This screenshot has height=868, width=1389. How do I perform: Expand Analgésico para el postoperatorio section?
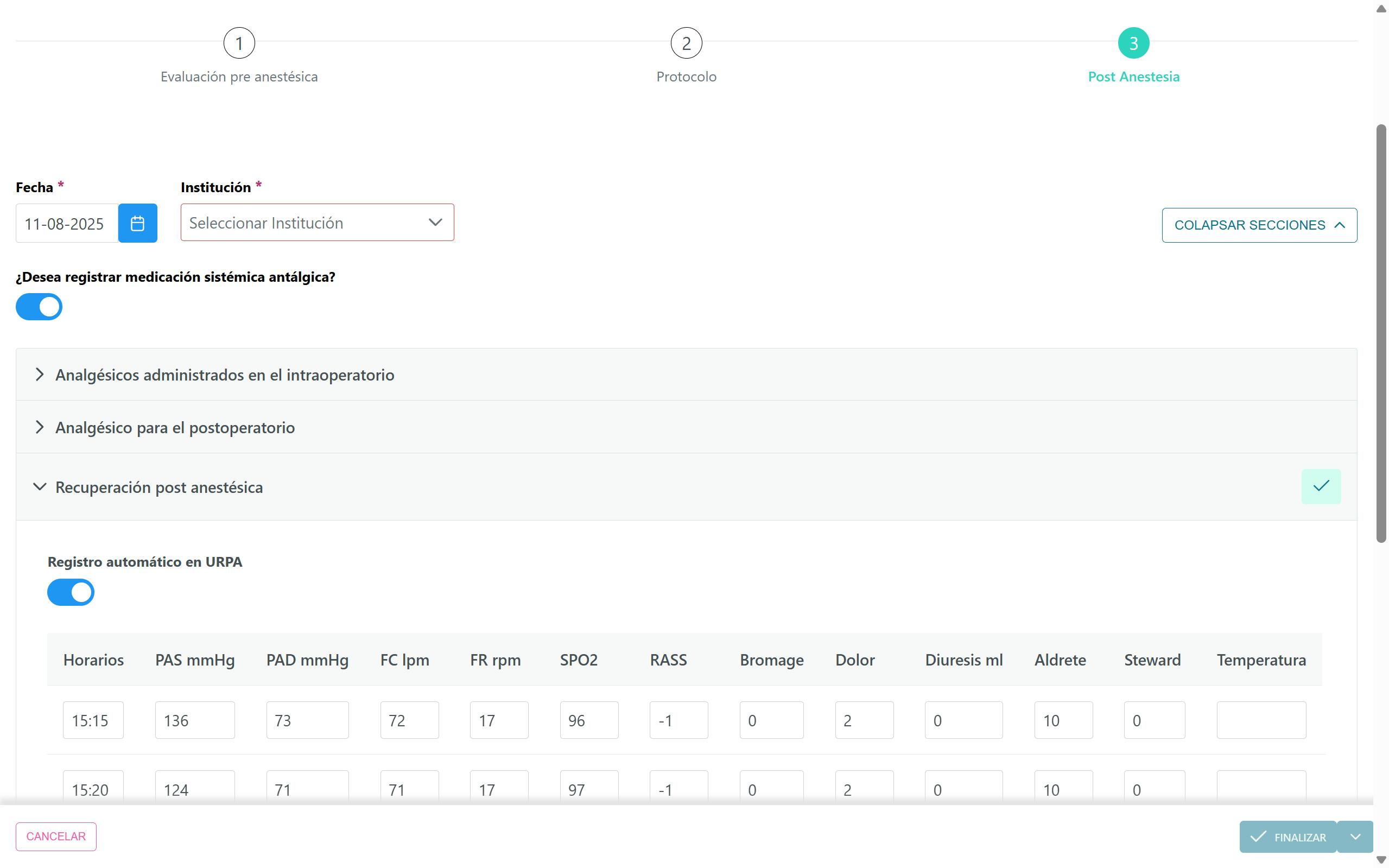175,428
